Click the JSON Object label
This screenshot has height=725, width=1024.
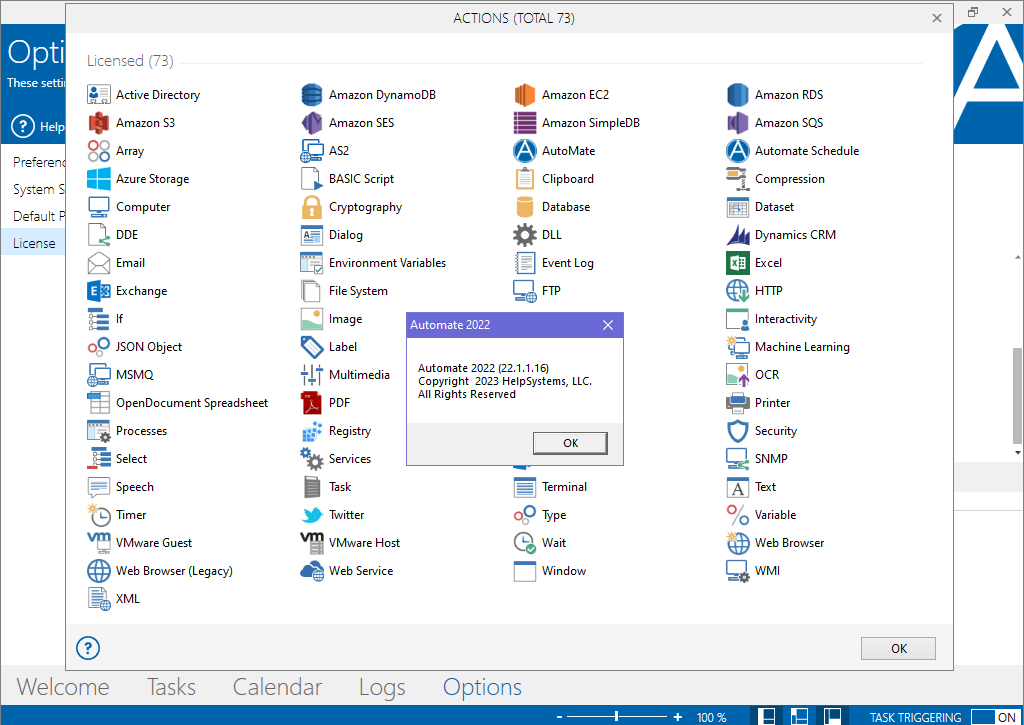tap(149, 347)
